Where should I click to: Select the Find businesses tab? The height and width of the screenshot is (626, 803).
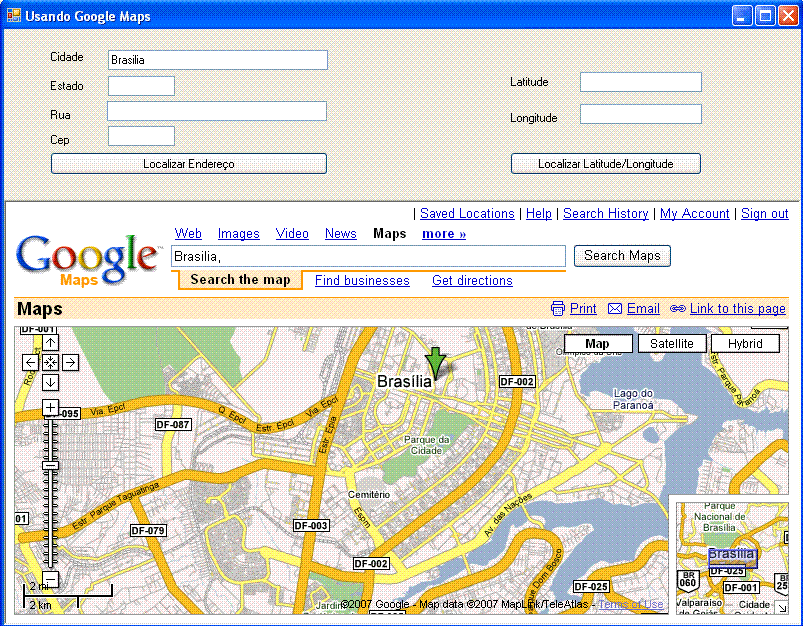362,281
